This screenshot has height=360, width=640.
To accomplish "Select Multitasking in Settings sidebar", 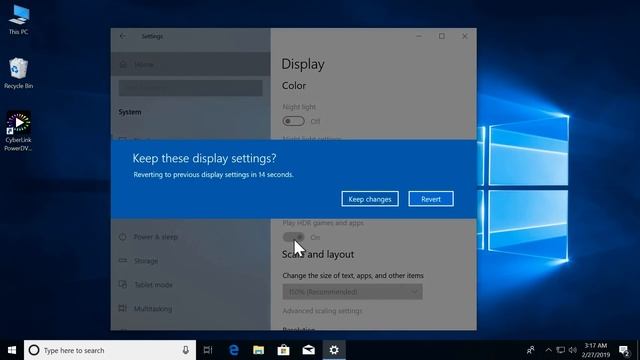I will pyautogui.click(x=153, y=309).
